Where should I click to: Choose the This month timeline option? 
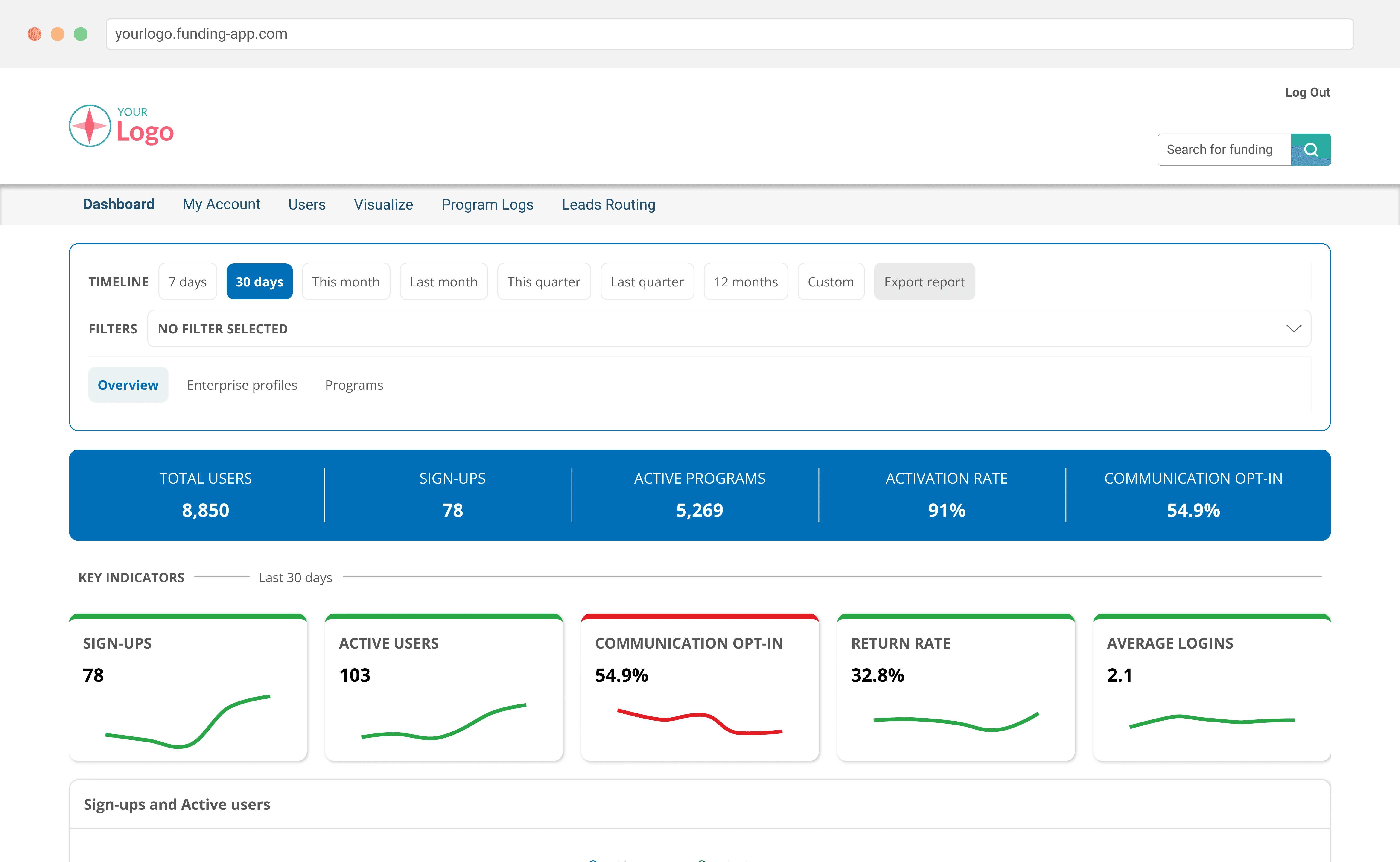(346, 282)
